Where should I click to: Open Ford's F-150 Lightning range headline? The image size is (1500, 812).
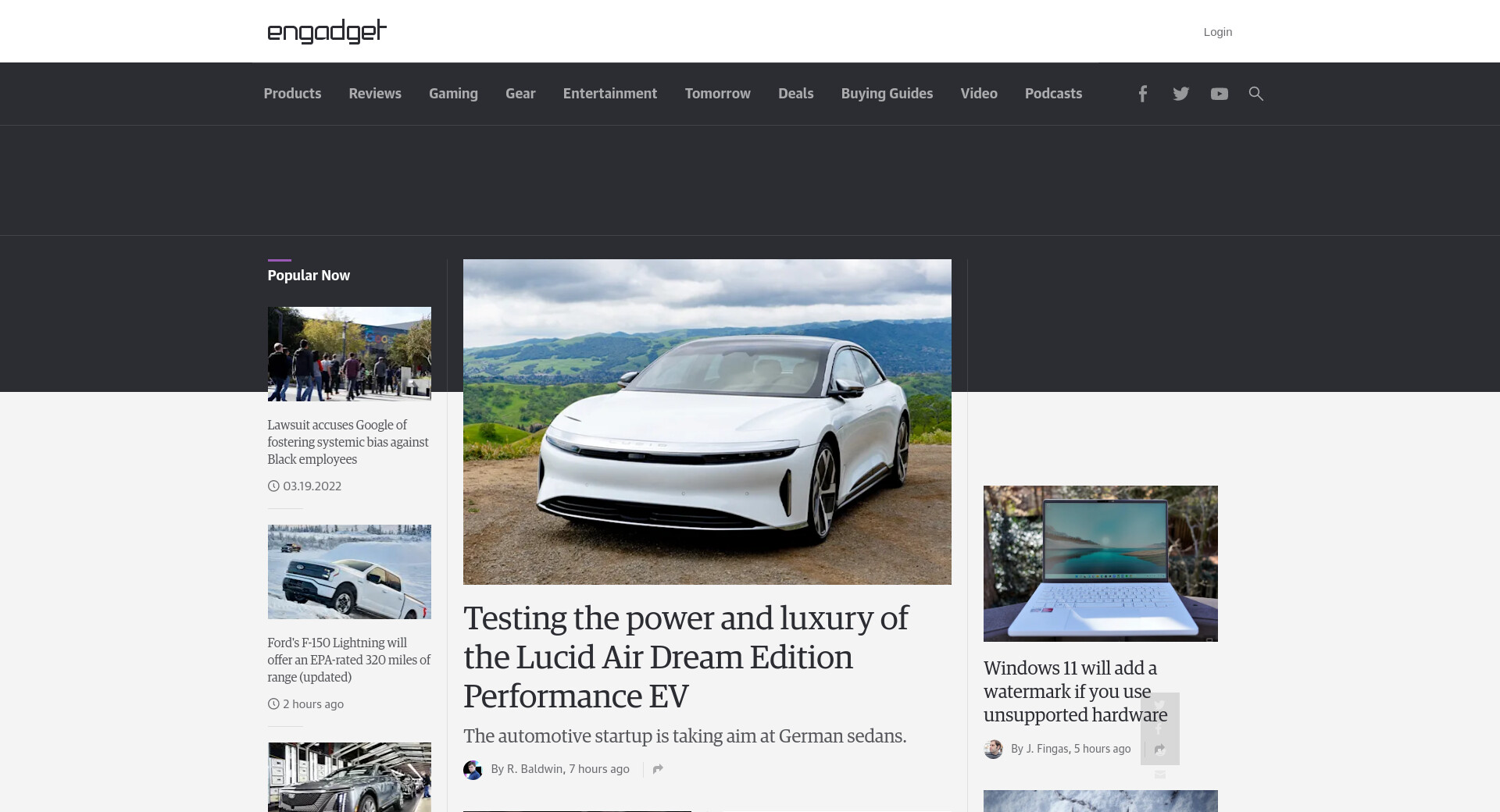[x=349, y=660]
